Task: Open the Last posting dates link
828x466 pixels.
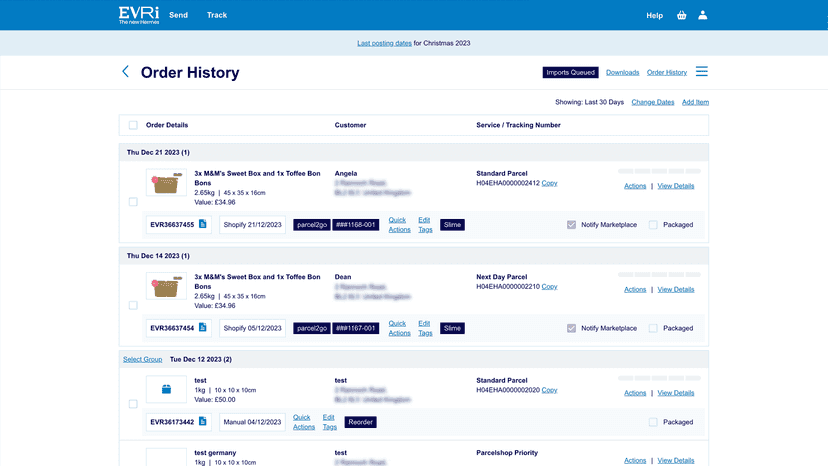Action: (x=384, y=43)
